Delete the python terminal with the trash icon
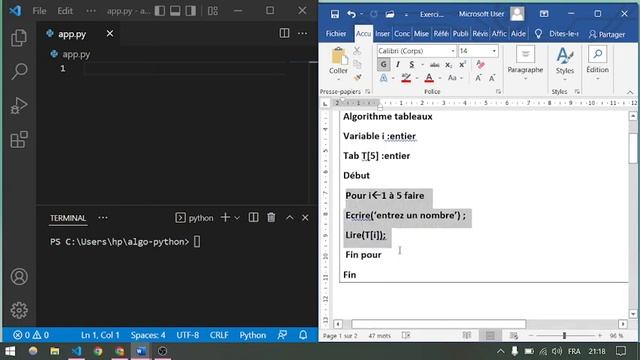Viewport: 640px width, 360px height. (271, 218)
